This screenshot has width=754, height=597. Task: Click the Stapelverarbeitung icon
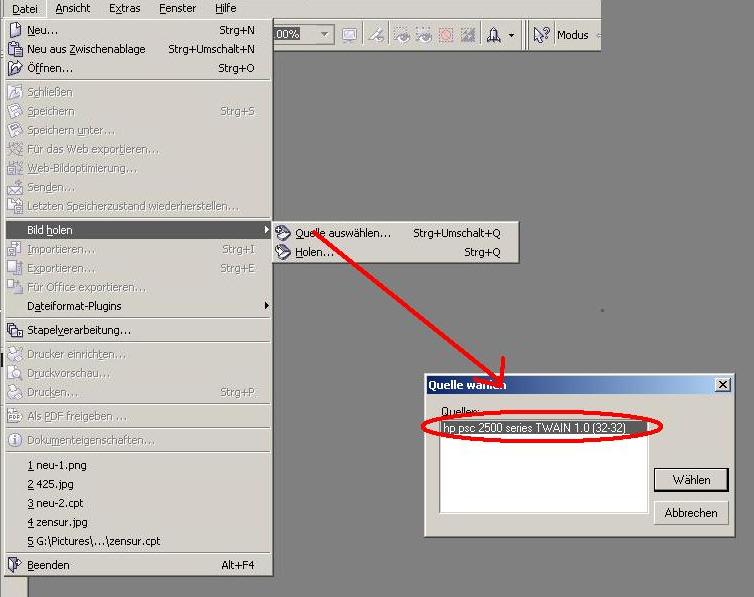[x=14, y=330]
